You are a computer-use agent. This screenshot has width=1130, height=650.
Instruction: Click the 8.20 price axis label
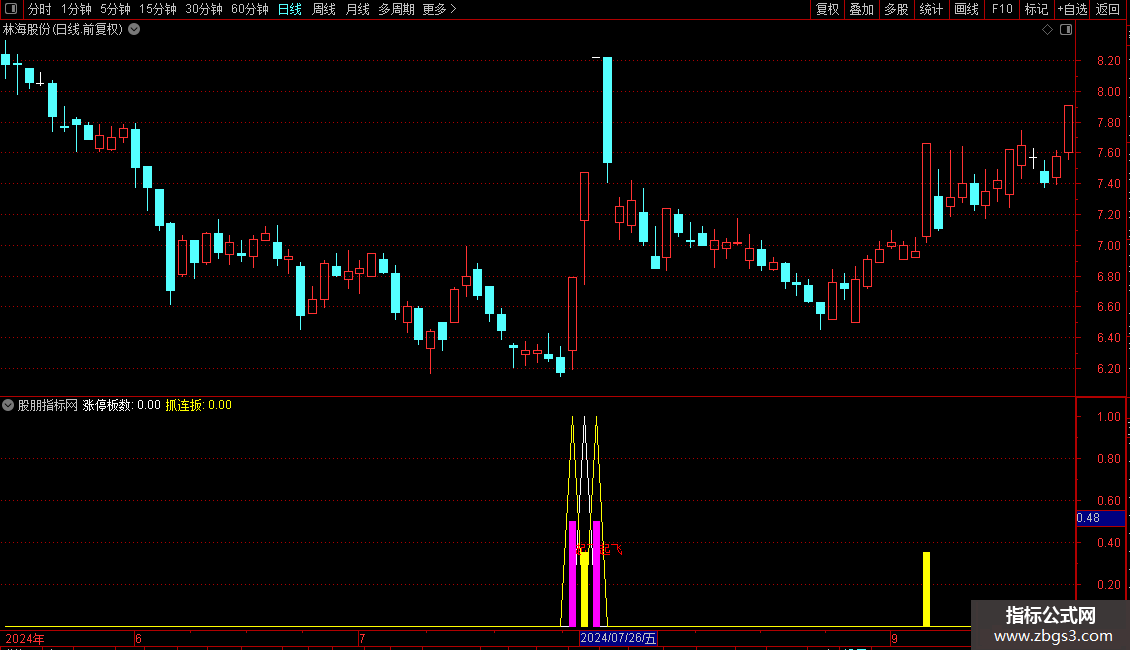[x=1108, y=61]
